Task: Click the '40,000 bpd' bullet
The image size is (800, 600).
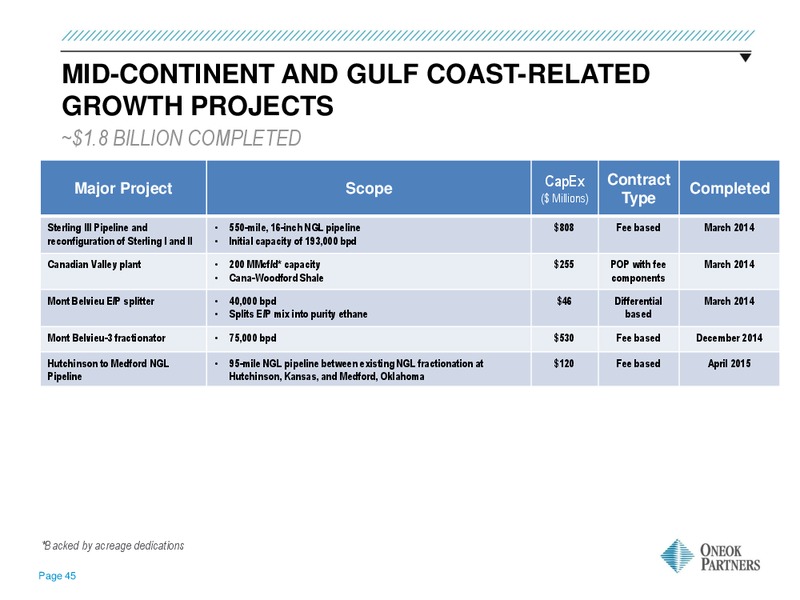Action: coord(253,301)
